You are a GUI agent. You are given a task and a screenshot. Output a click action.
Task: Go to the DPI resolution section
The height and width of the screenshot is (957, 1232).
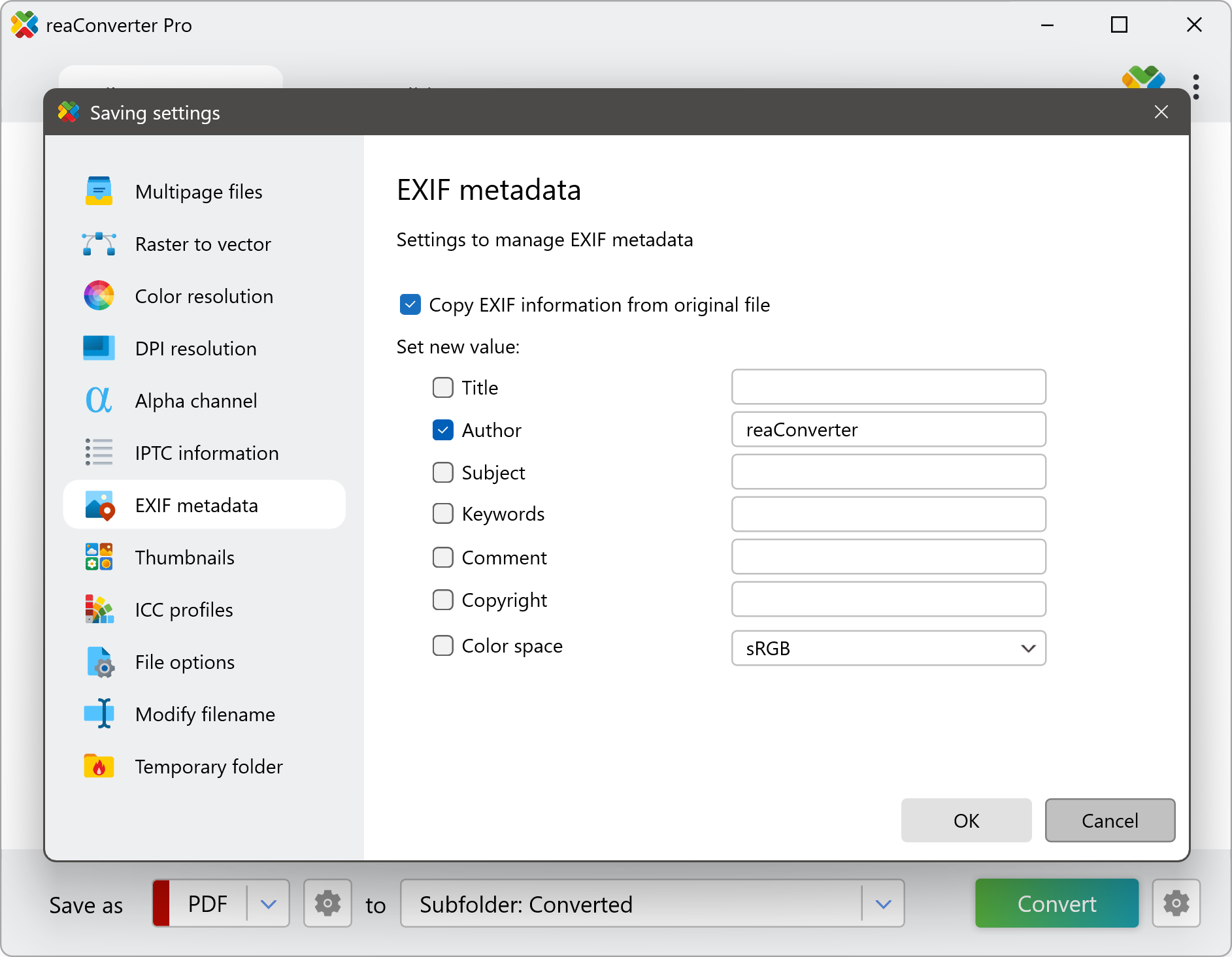tap(195, 348)
